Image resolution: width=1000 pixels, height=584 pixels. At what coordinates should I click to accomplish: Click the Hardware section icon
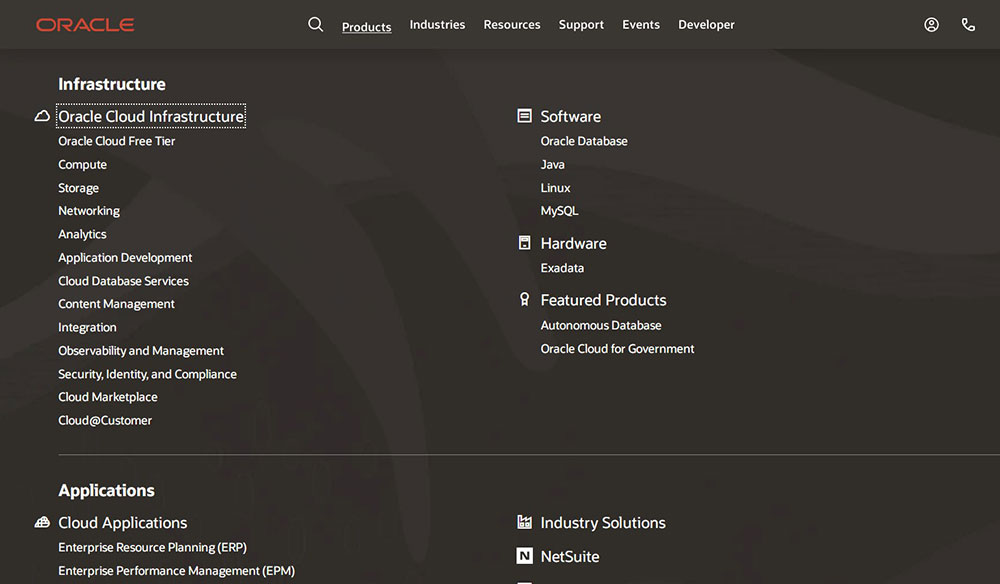pos(524,243)
